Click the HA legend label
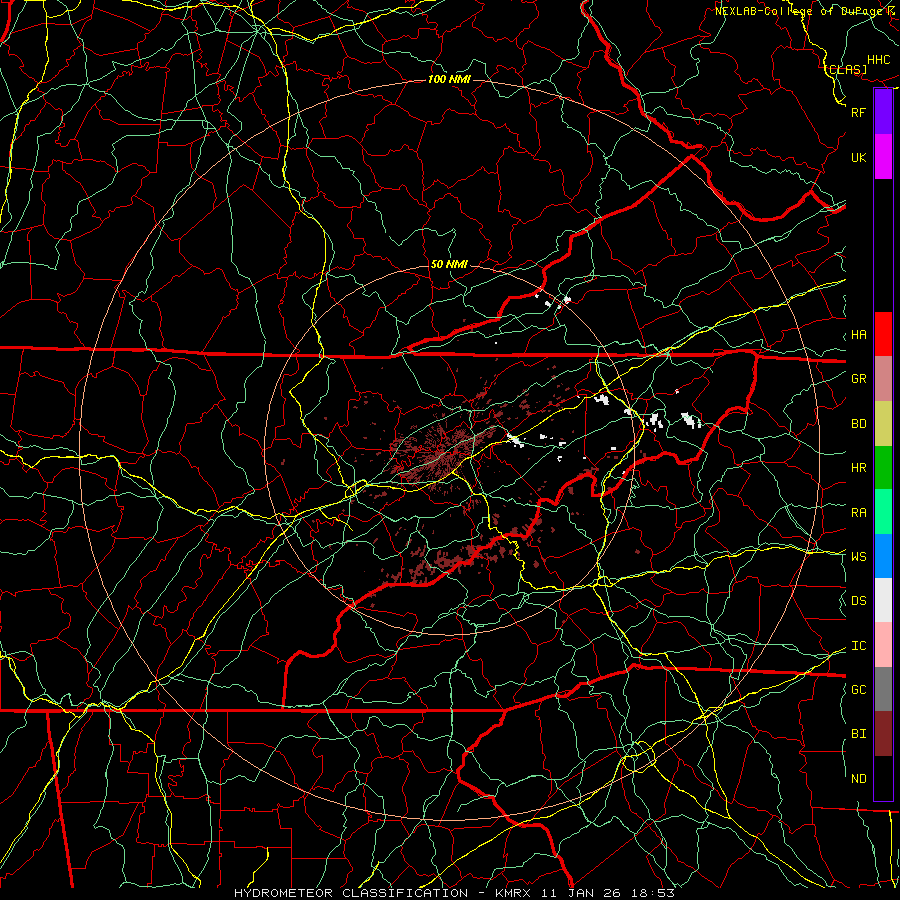 pyautogui.click(x=859, y=334)
